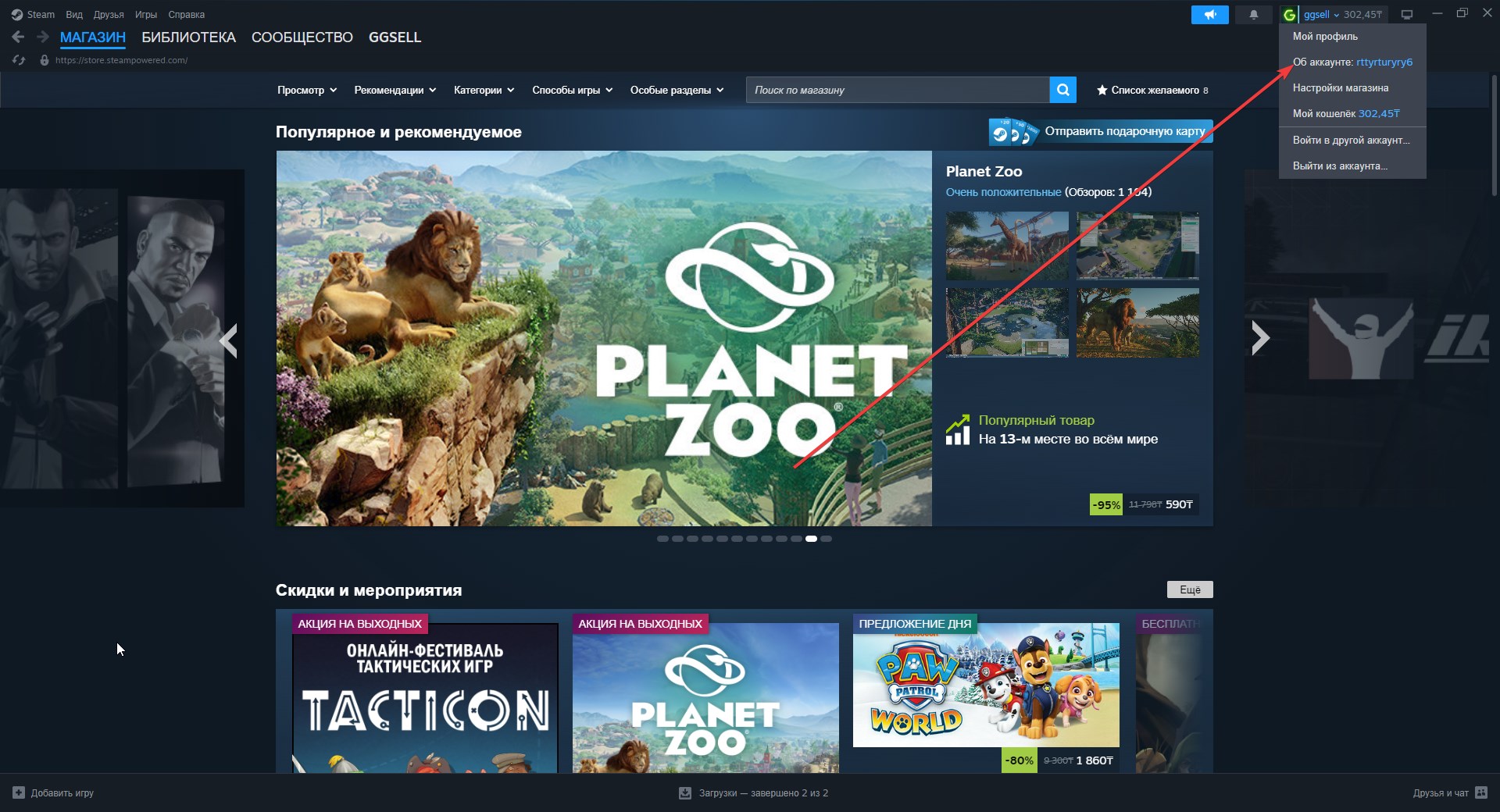Click the store URL address text
1500x812 pixels.
pos(121,60)
